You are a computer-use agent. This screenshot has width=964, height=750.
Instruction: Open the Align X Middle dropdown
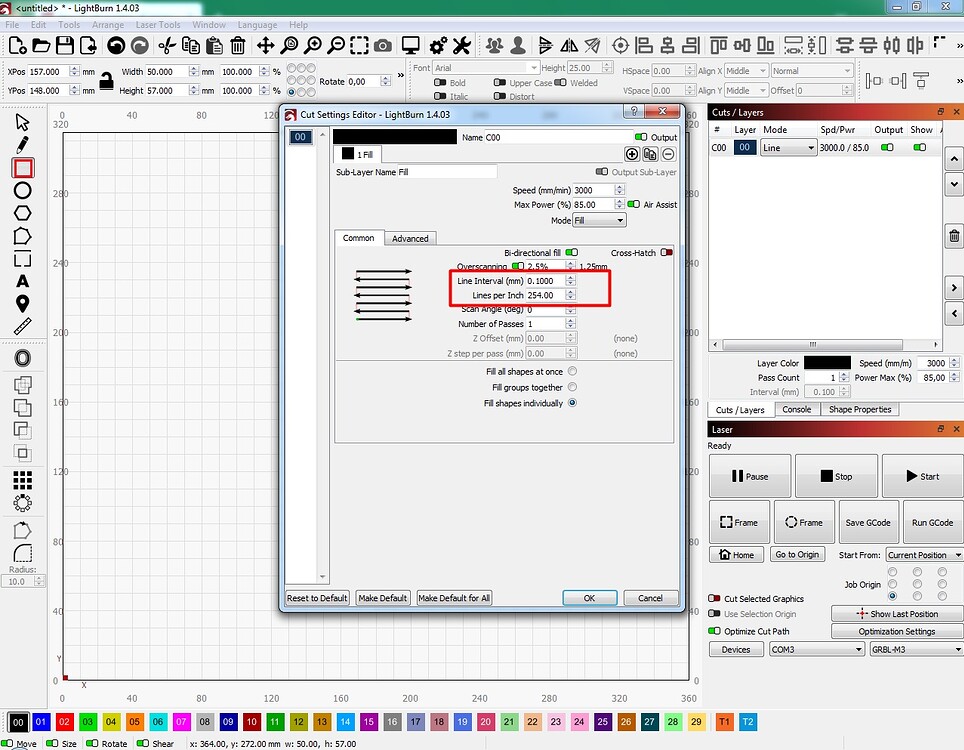pyautogui.click(x=746, y=71)
